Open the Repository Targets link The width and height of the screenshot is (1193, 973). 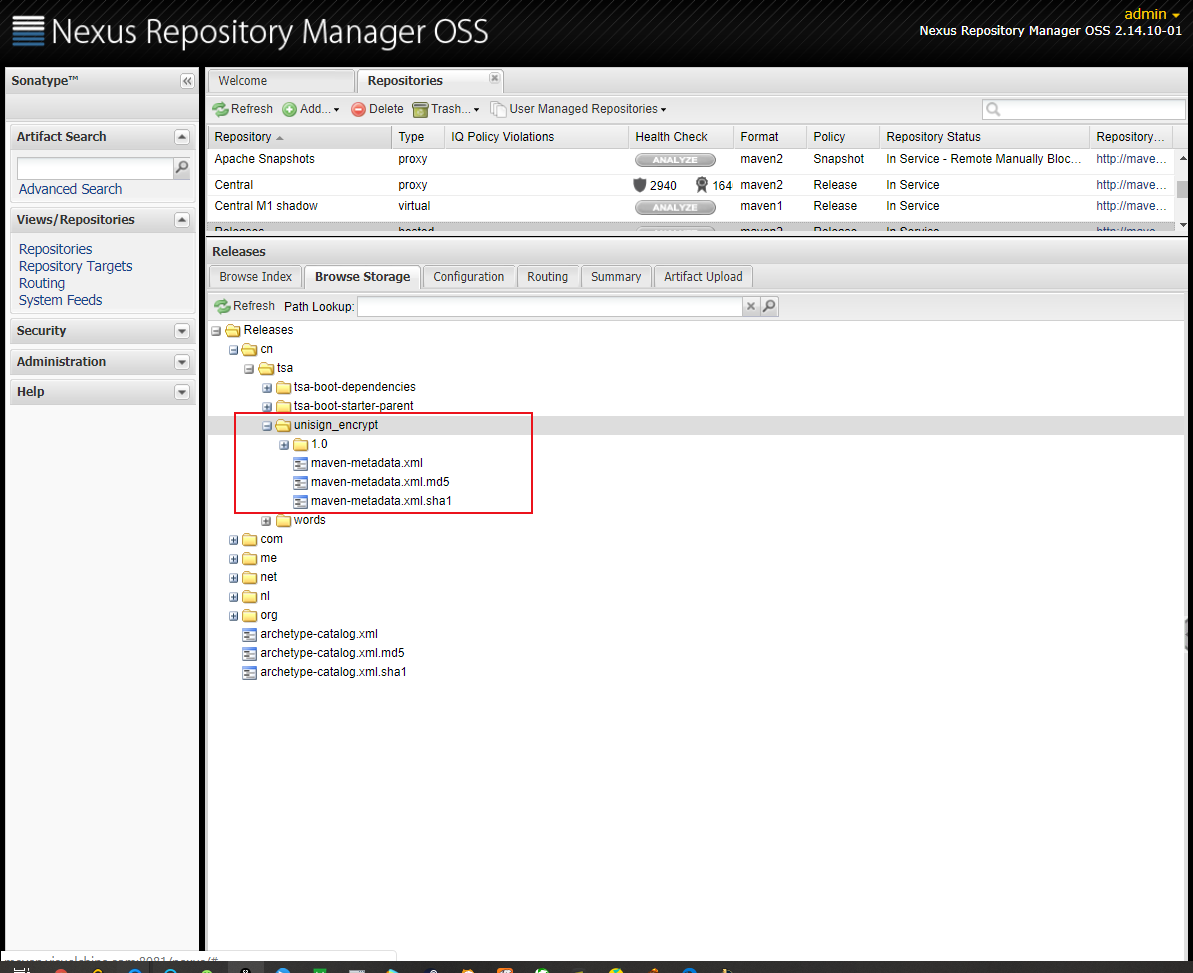click(x=75, y=266)
